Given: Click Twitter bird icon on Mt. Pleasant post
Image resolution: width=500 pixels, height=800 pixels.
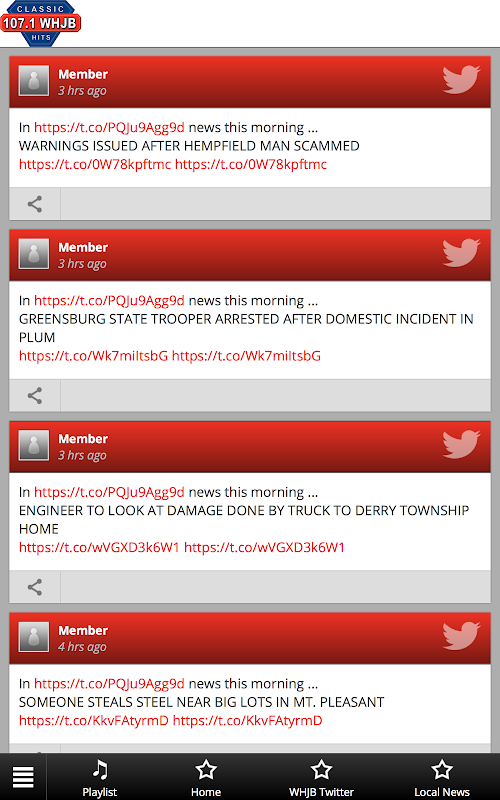Looking at the screenshot, I should point(461,636).
